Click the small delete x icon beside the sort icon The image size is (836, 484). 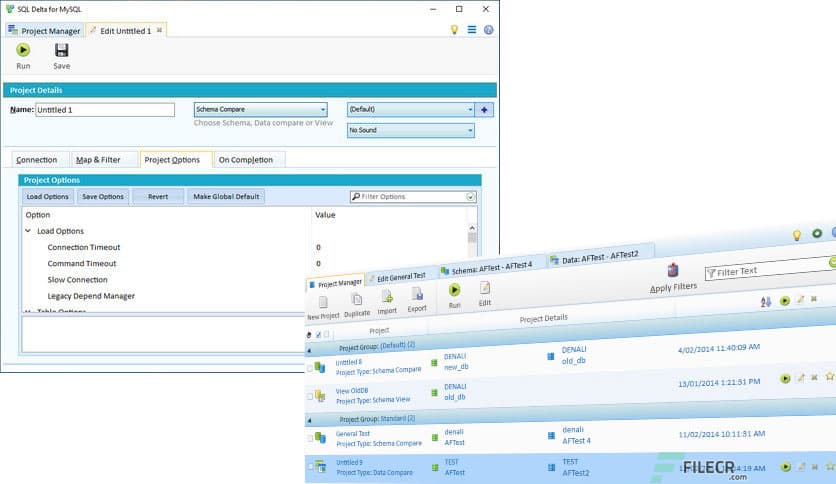pyautogui.click(x=814, y=299)
